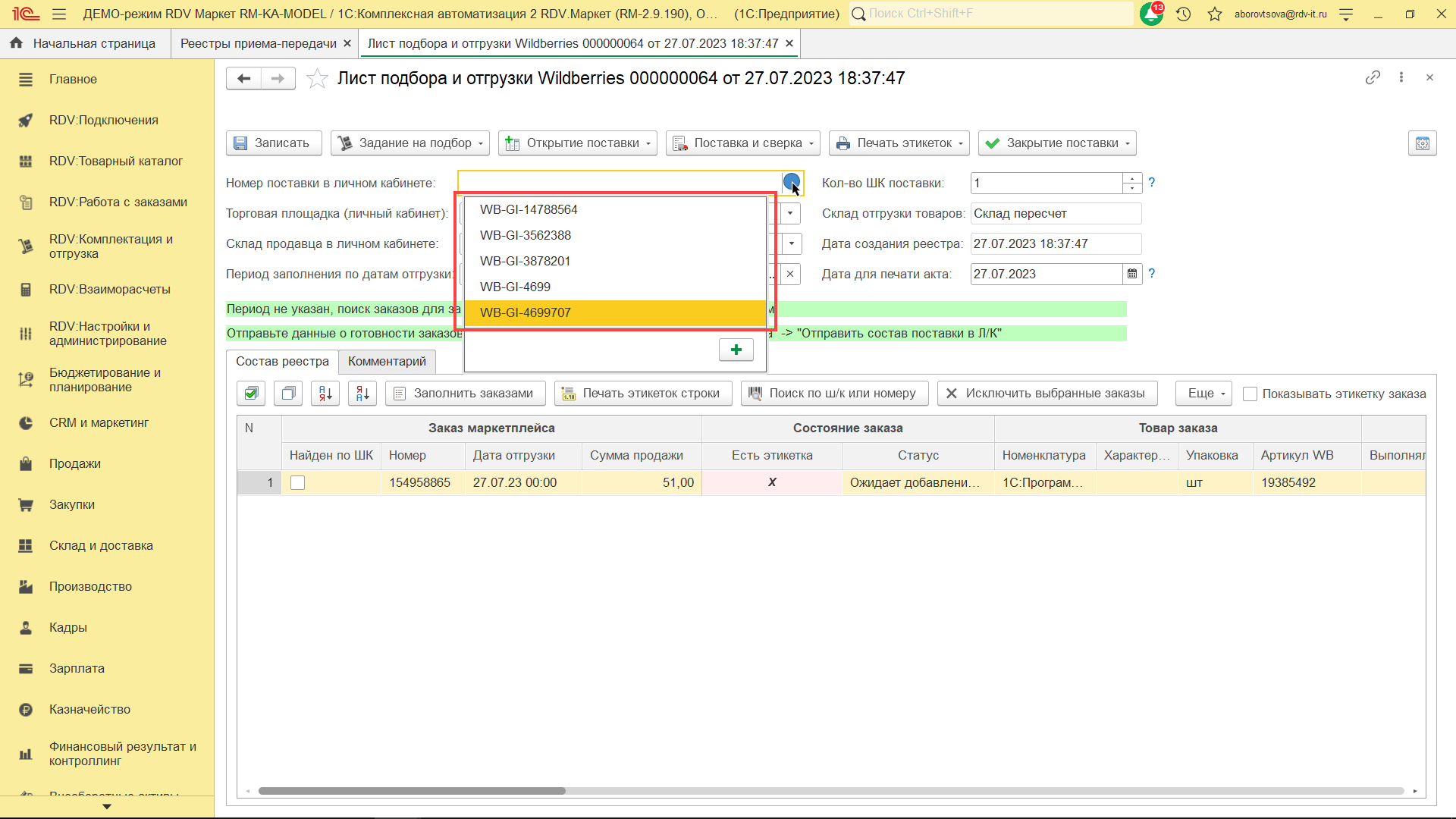Check all rows toolbar icon

[x=251, y=393]
